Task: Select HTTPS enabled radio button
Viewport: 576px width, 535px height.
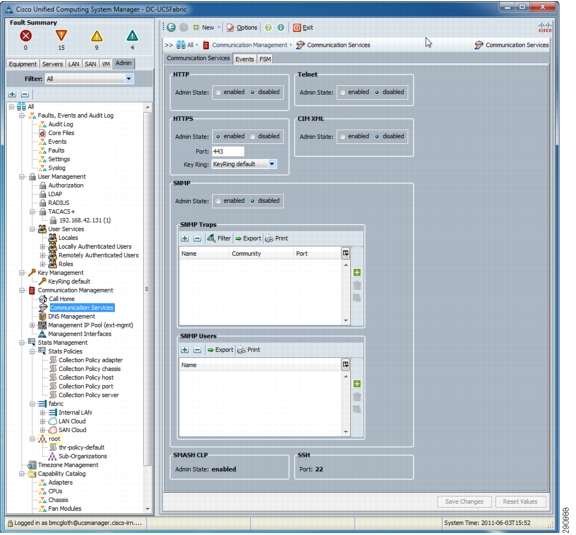Action: [218, 136]
